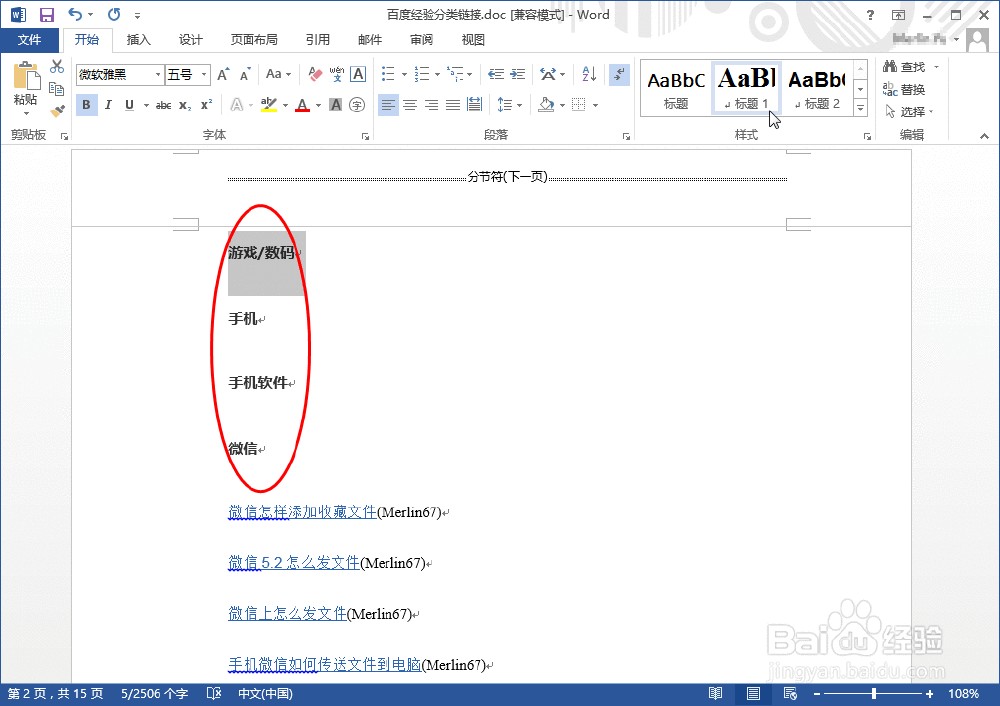Open link 微信上怎么发文件
This screenshot has width=1000, height=706.
coord(287,614)
